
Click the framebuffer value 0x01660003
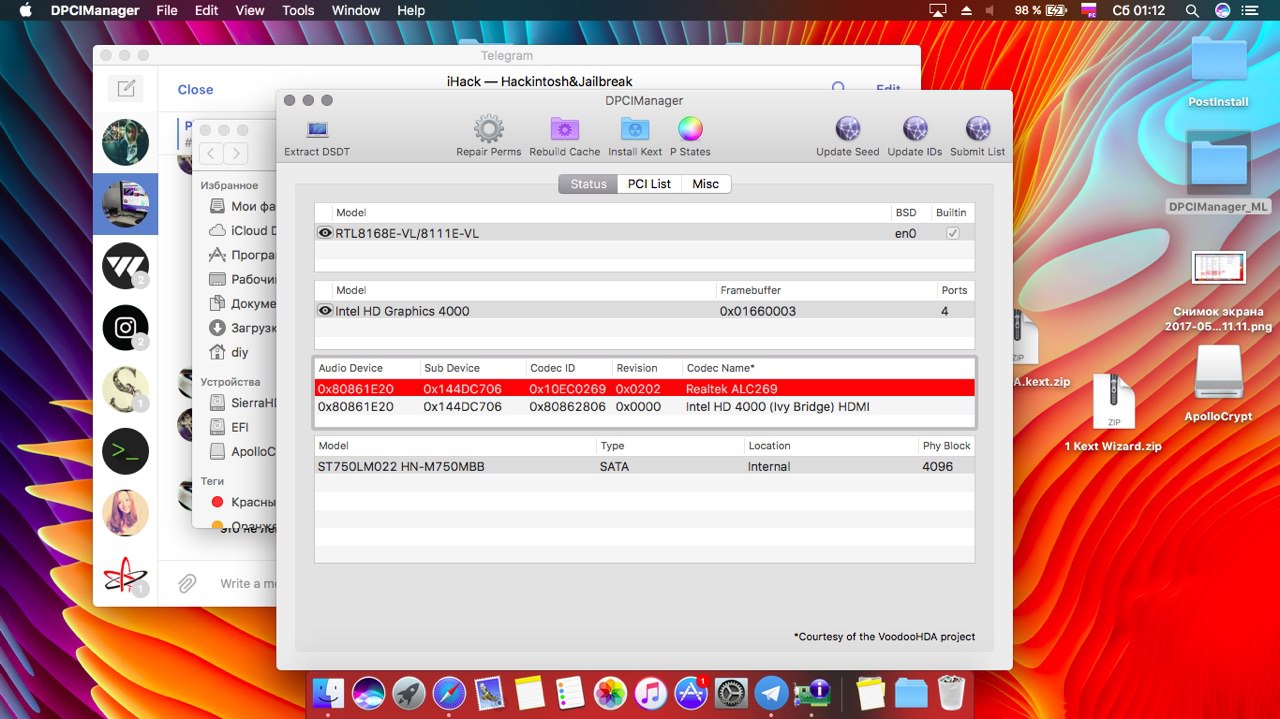click(758, 311)
